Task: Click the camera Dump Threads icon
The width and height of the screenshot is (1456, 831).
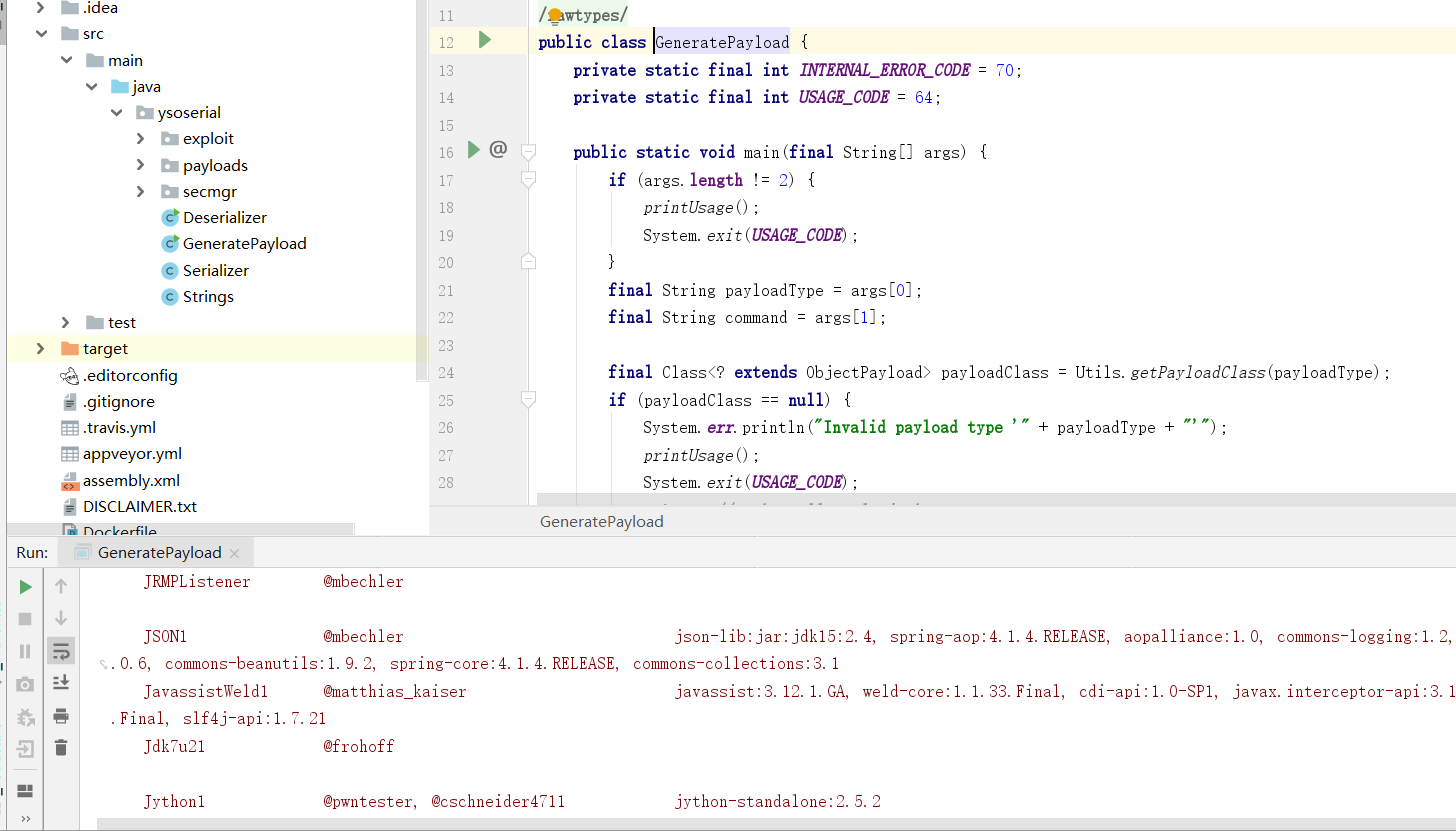Action: 25,684
